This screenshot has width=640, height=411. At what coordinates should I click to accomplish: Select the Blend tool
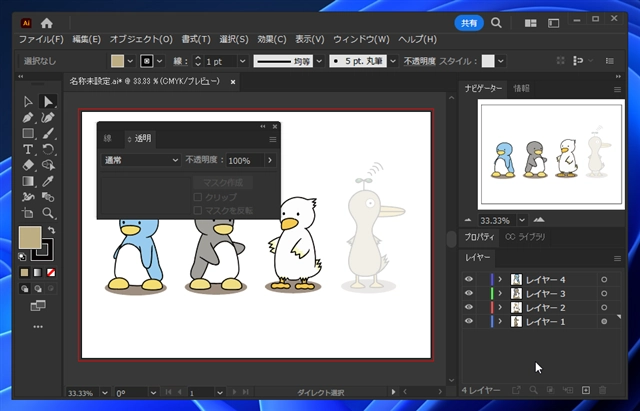click(x=48, y=197)
